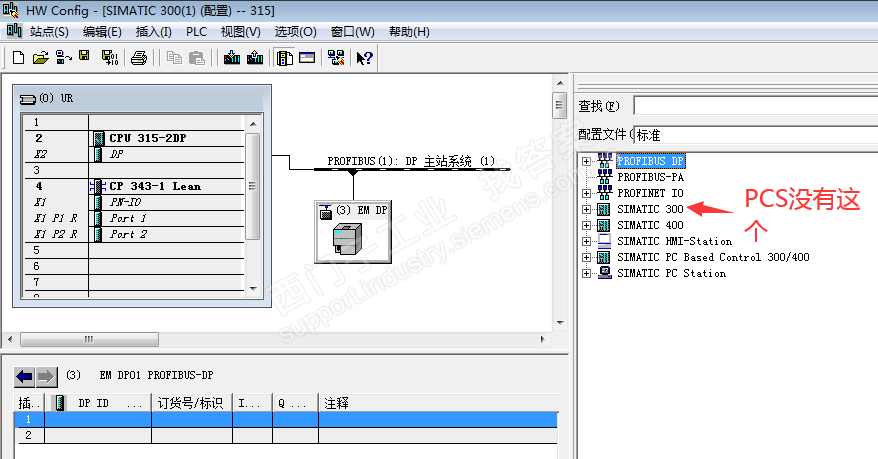Click rack table scroll up arrow
The height and width of the screenshot is (459, 878).
[x=253, y=123]
